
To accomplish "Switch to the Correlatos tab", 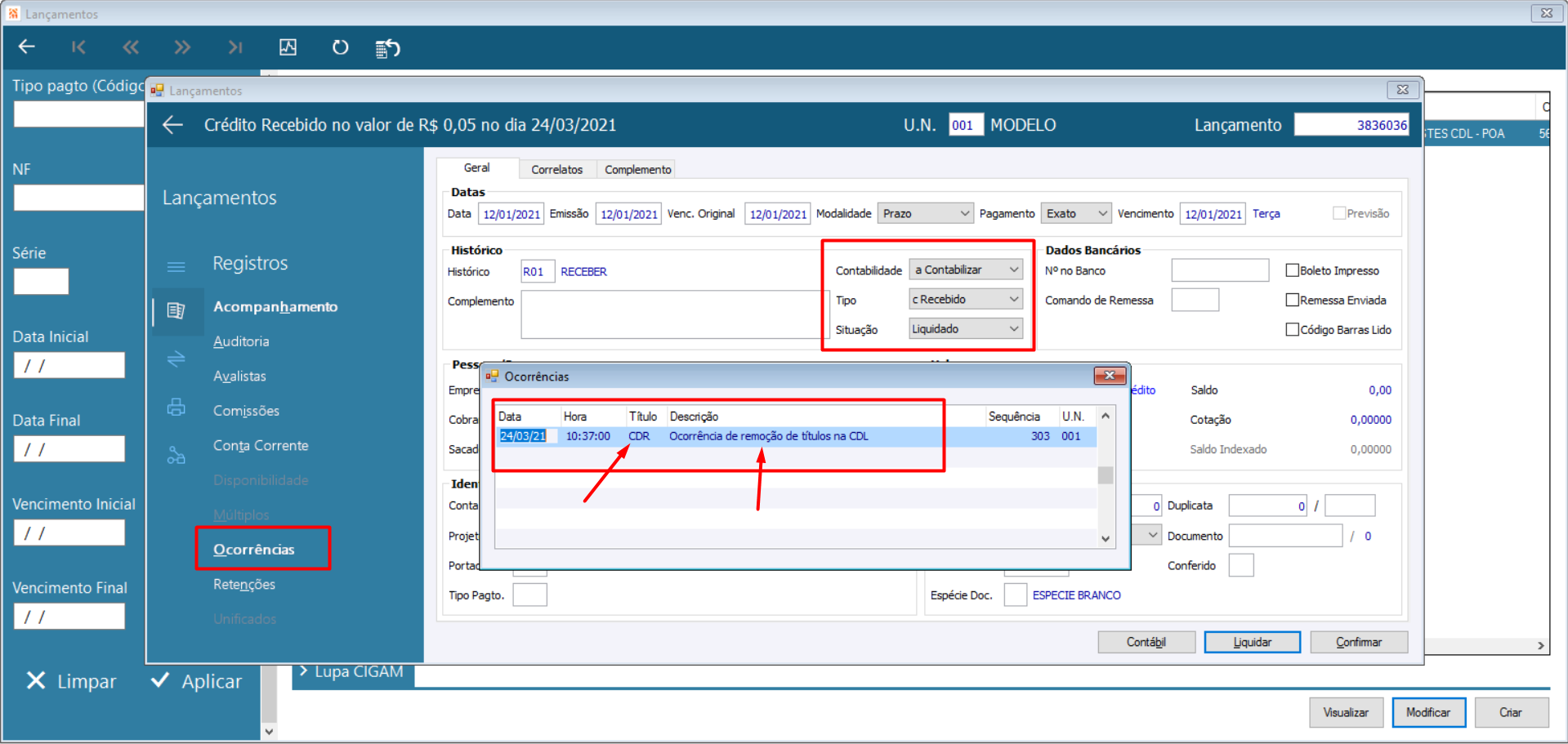I will (557, 169).
